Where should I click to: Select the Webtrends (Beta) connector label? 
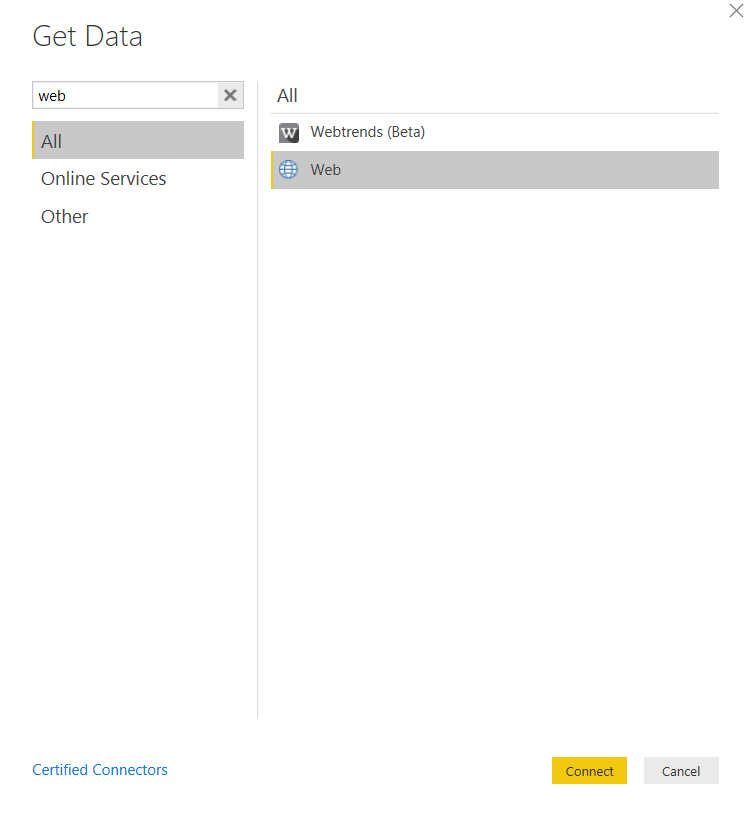coord(368,132)
